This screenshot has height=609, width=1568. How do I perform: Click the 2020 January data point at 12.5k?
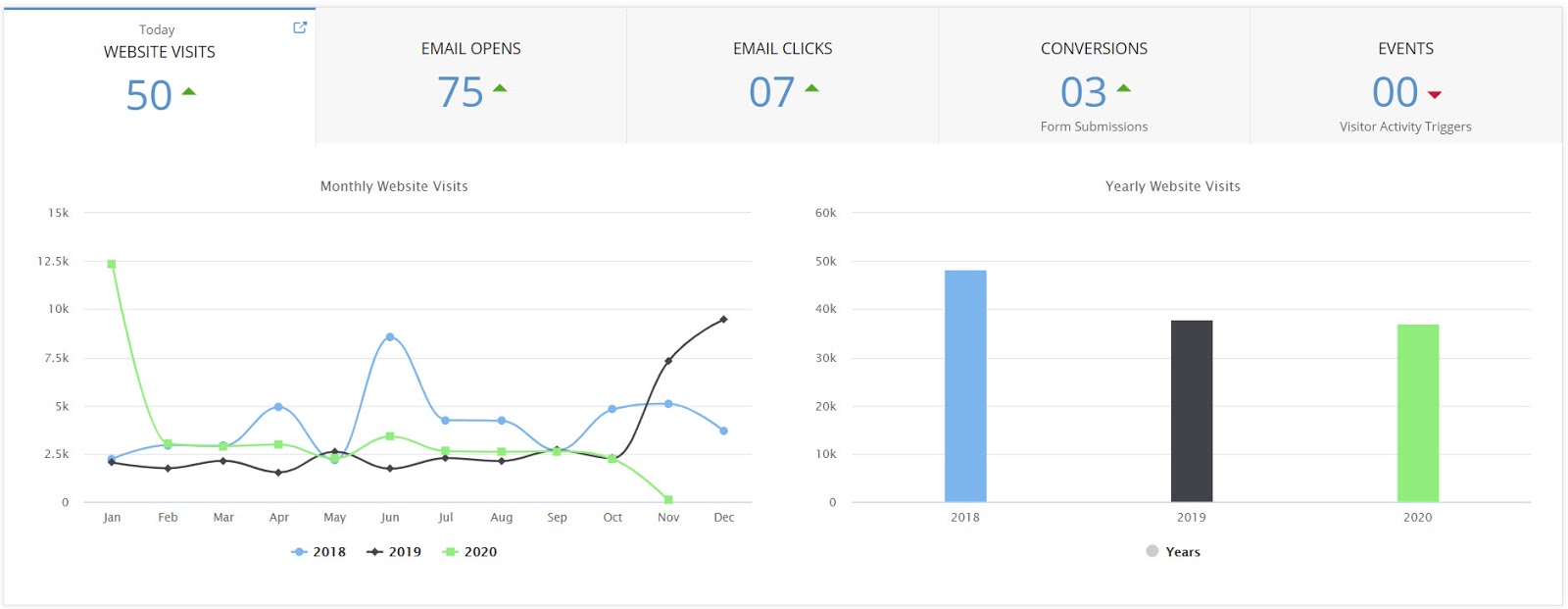pyautogui.click(x=112, y=264)
